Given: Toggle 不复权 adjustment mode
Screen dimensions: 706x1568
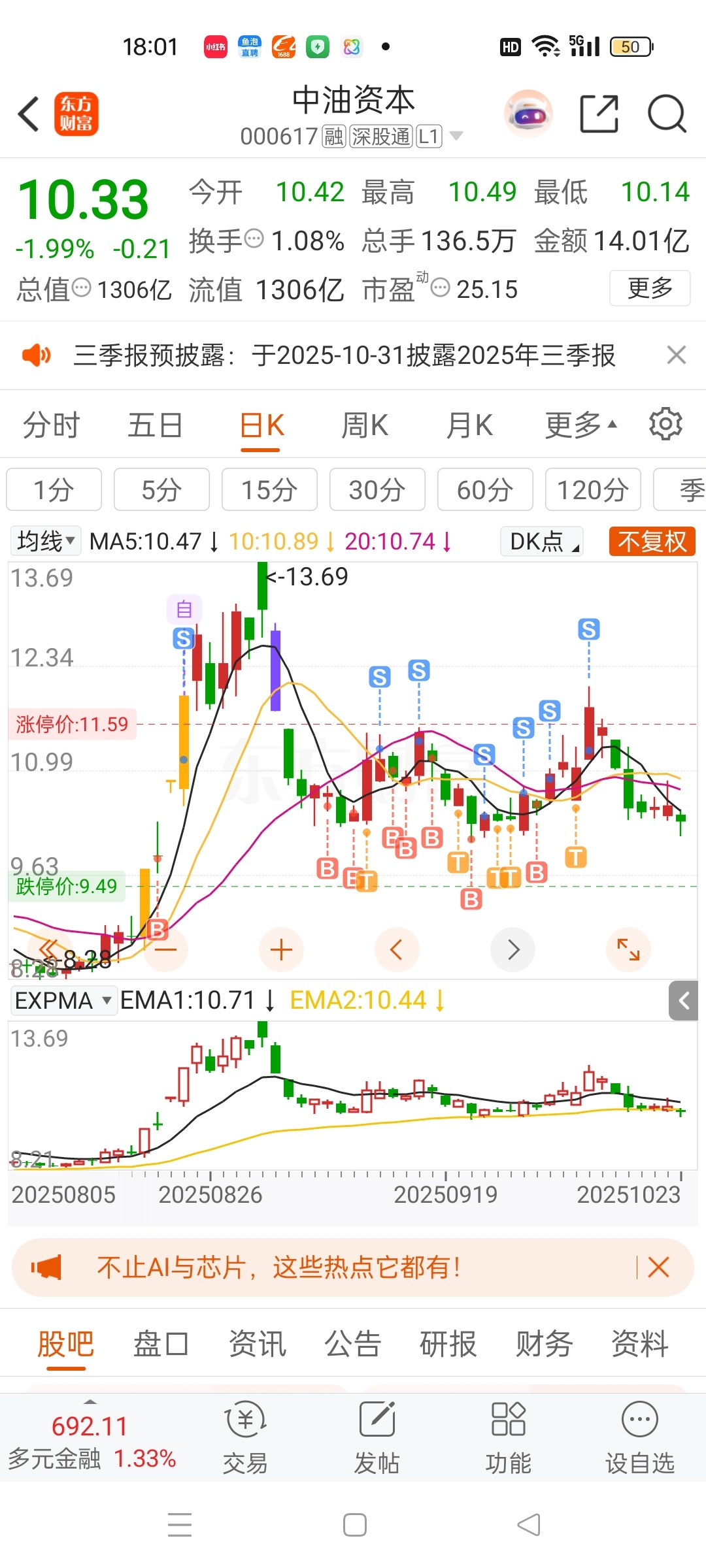Looking at the screenshot, I should point(652,541).
